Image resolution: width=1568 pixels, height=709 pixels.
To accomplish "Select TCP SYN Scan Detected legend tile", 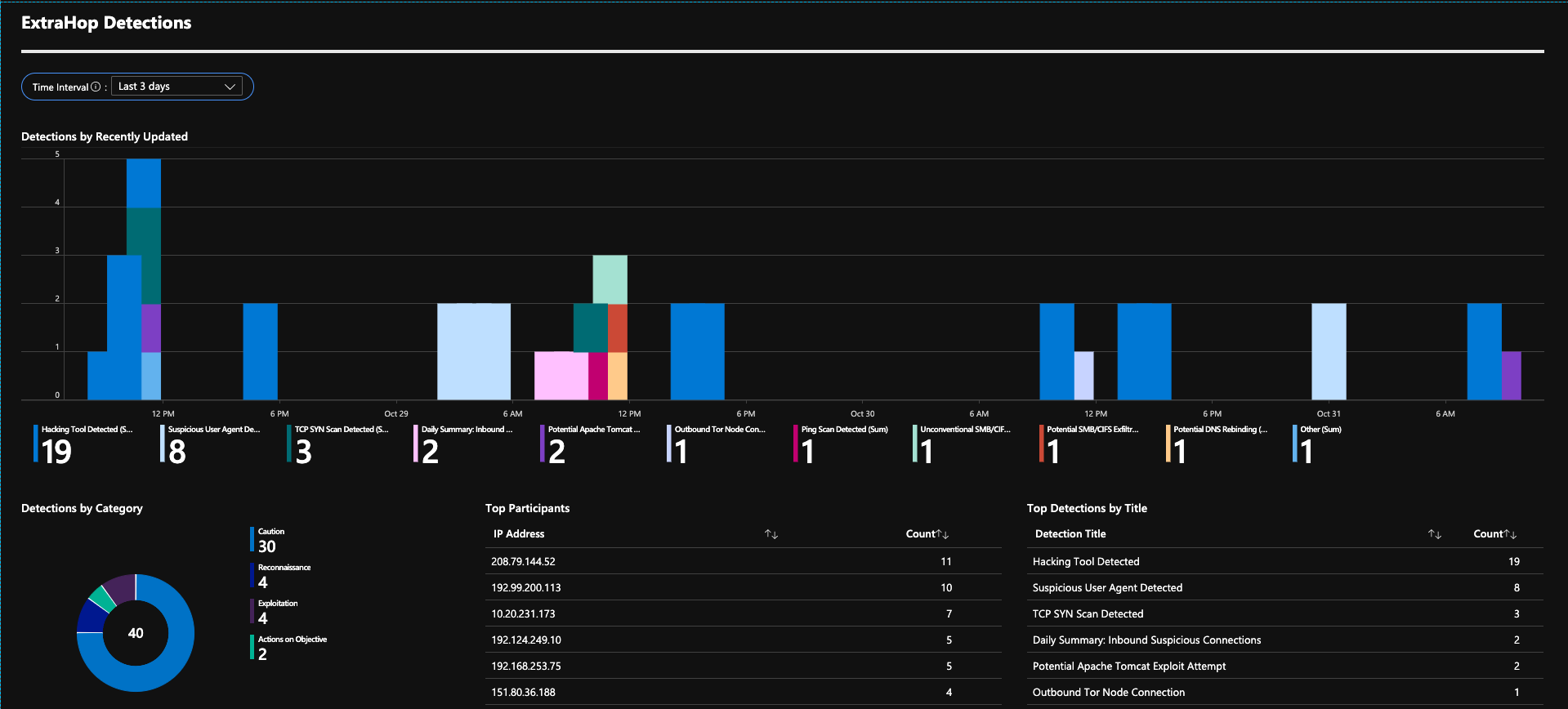I will click(x=337, y=444).
